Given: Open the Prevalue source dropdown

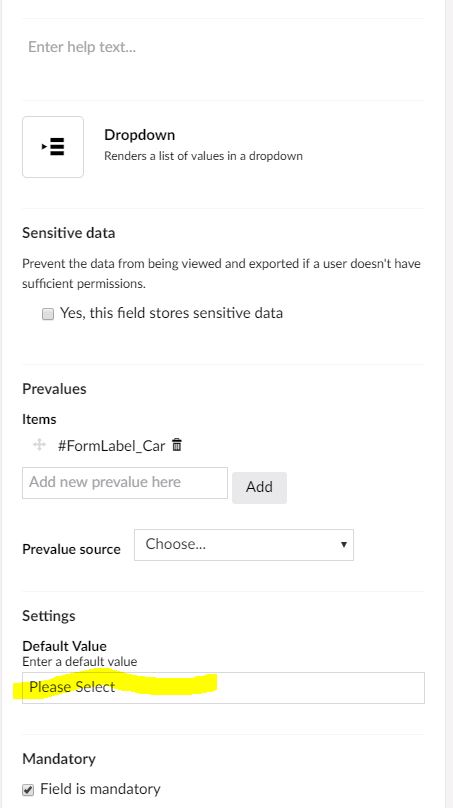Looking at the screenshot, I should 244,545.
